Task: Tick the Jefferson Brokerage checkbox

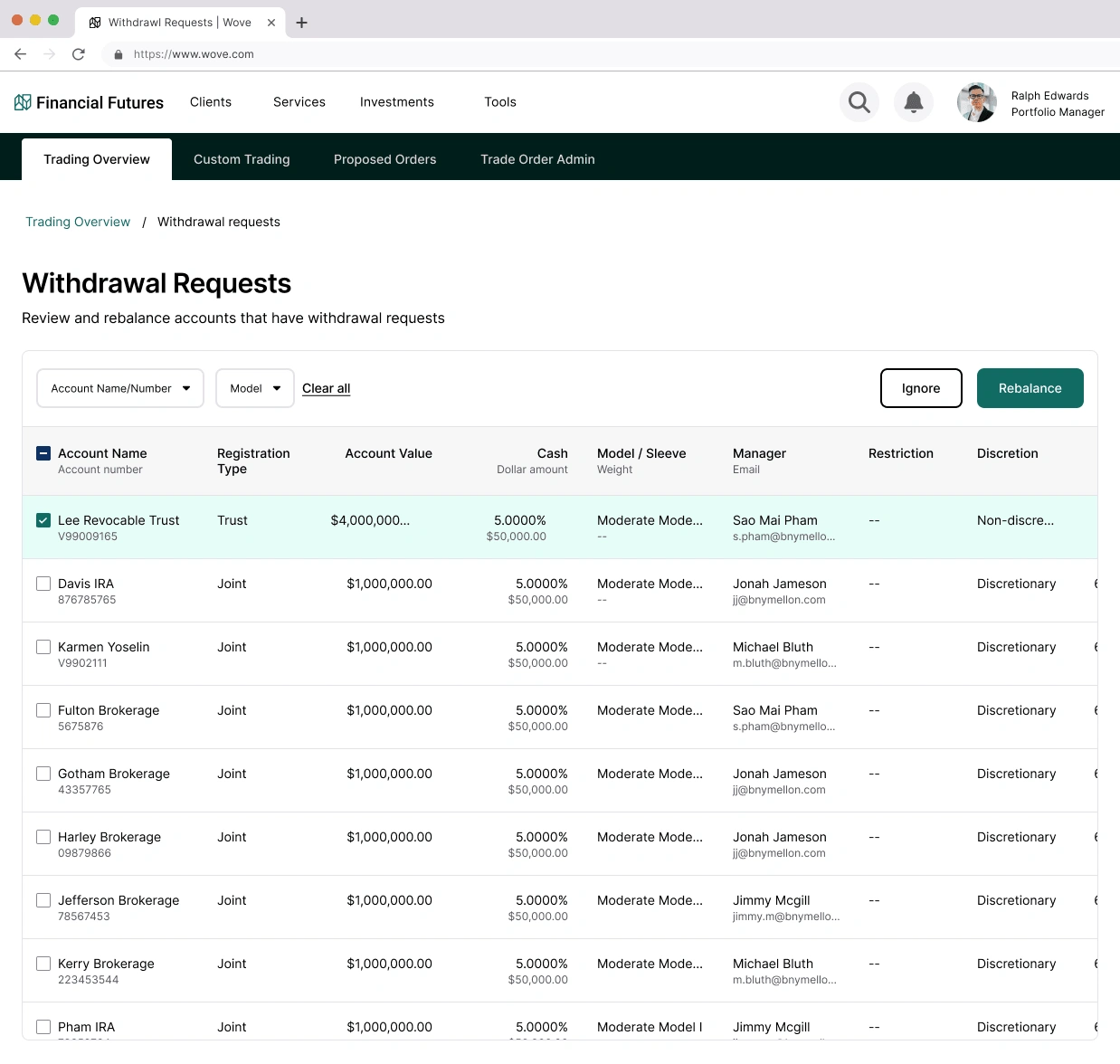Action: [43, 900]
